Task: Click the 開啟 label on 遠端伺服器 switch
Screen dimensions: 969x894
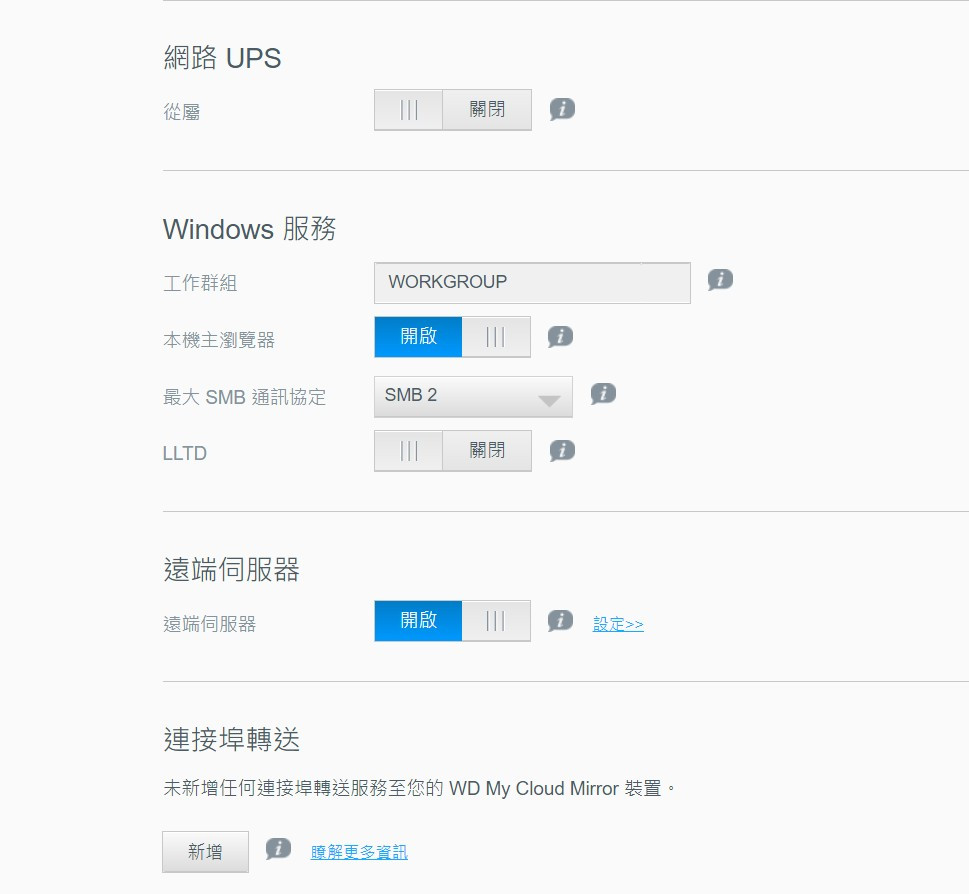Action: tap(418, 620)
